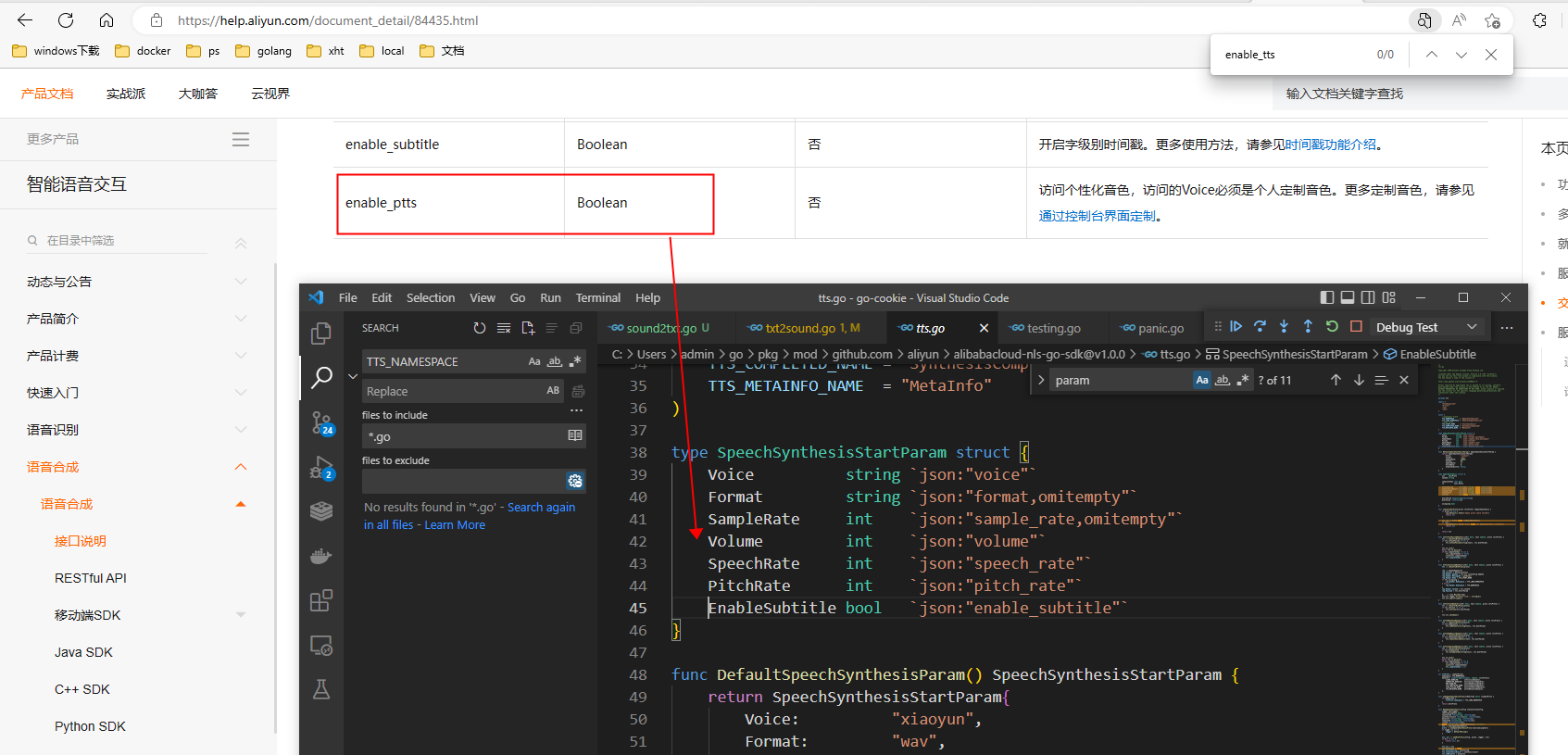Toggle Find in Selection in find widget
The width and height of the screenshot is (1568, 755).
[1381, 380]
